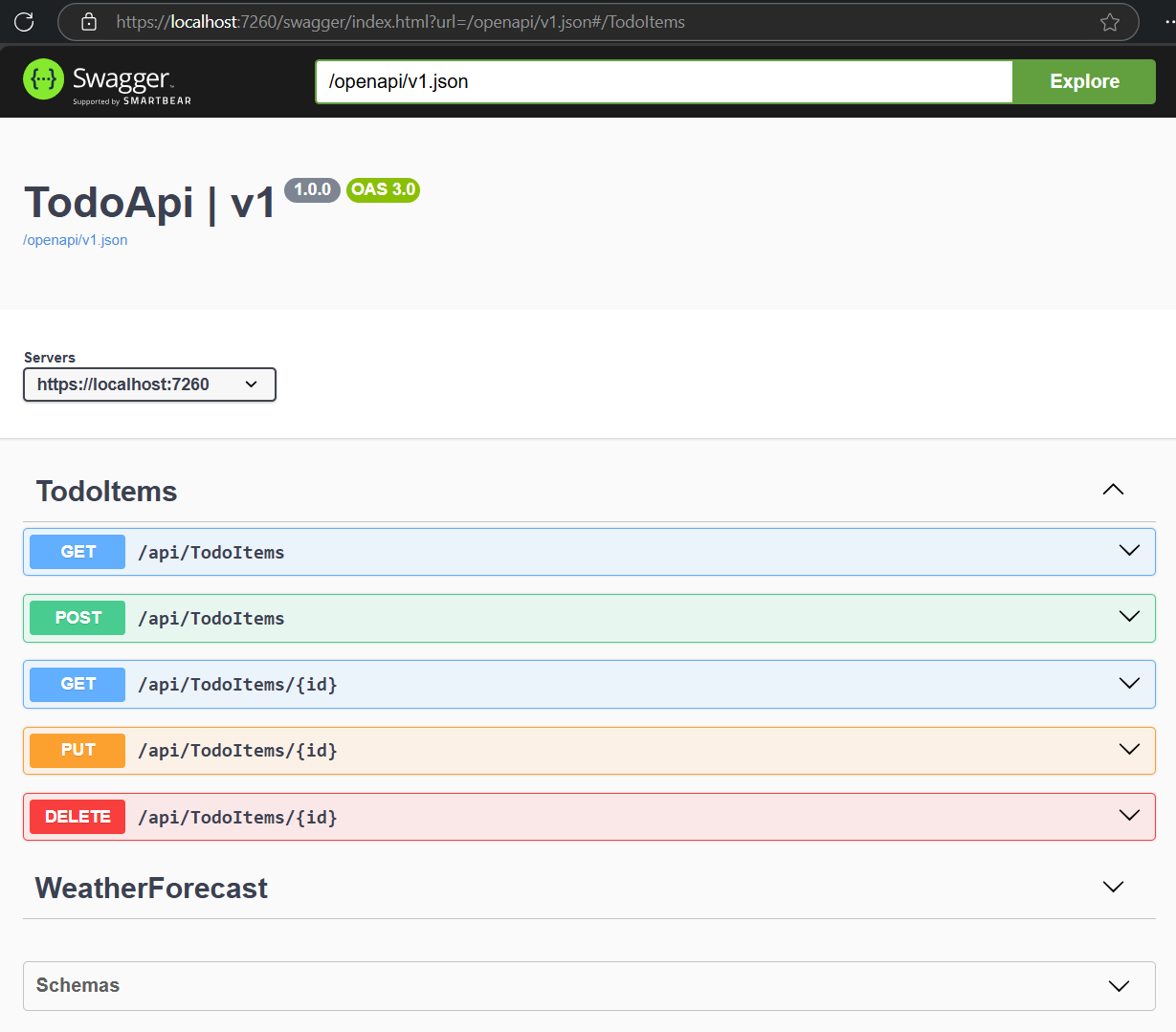The width and height of the screenshot is (1176, 1032).
Task: Collapse the TodoItems section
Action: 1112,489
